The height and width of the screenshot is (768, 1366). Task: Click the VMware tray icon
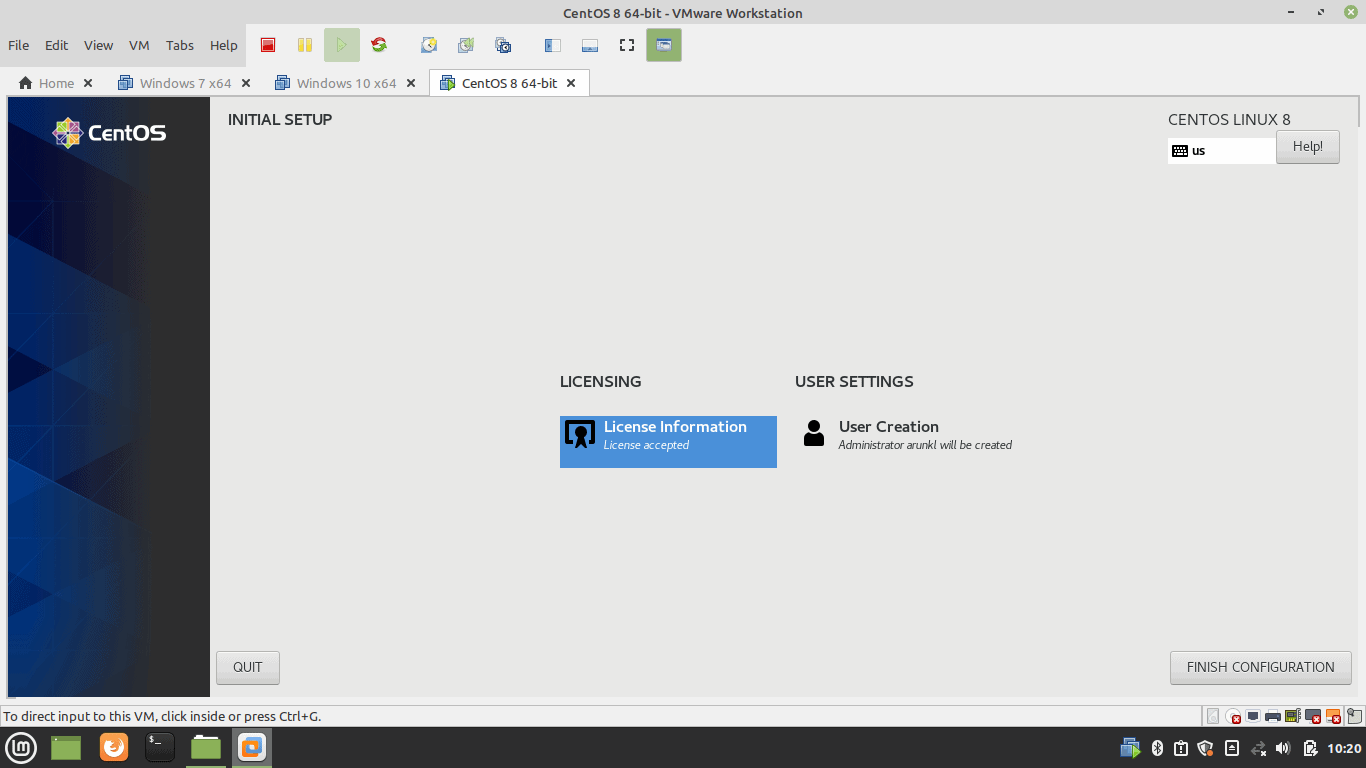(x=1131, y=748)
